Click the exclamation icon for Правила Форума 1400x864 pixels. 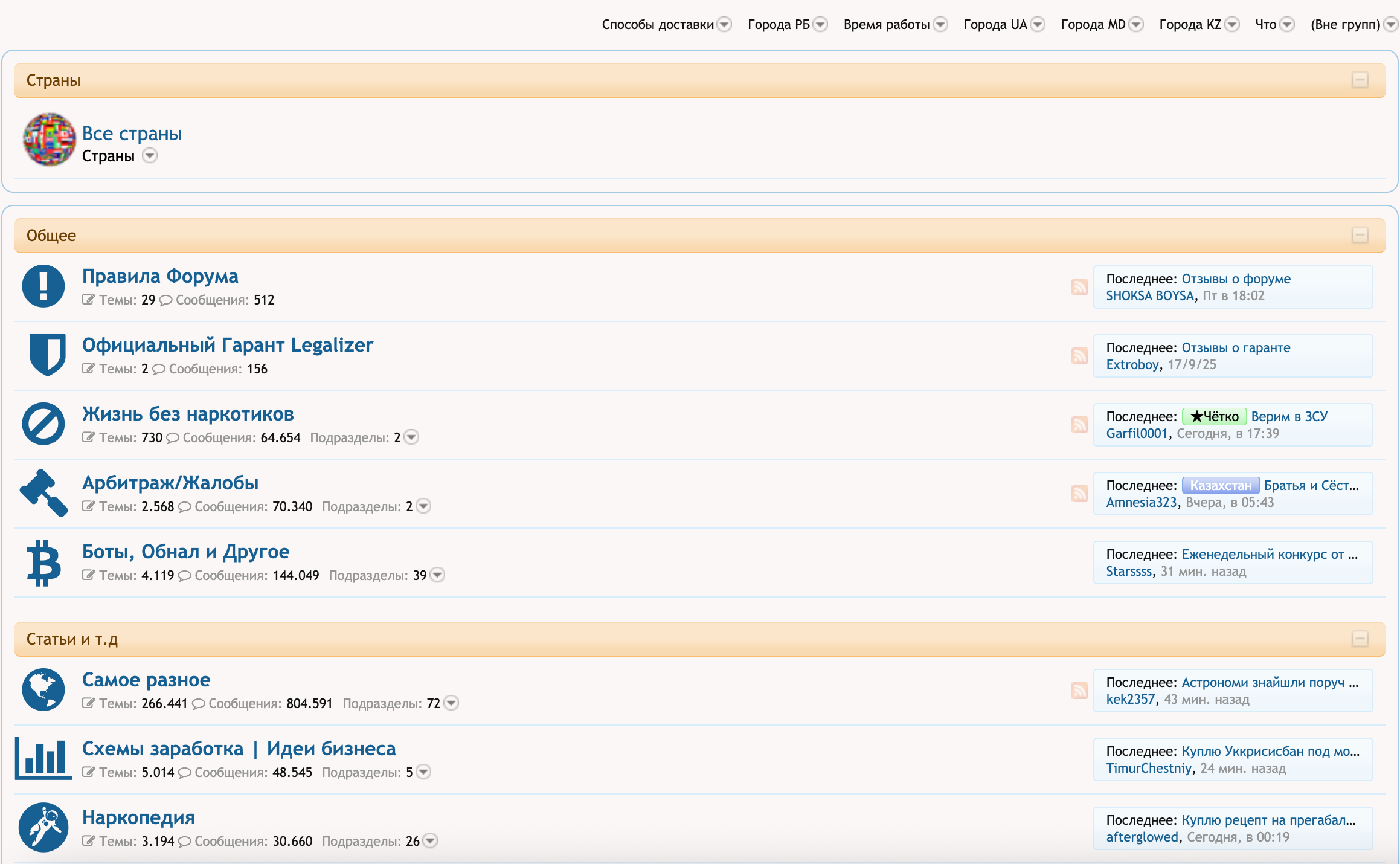[x=43, y=286]
